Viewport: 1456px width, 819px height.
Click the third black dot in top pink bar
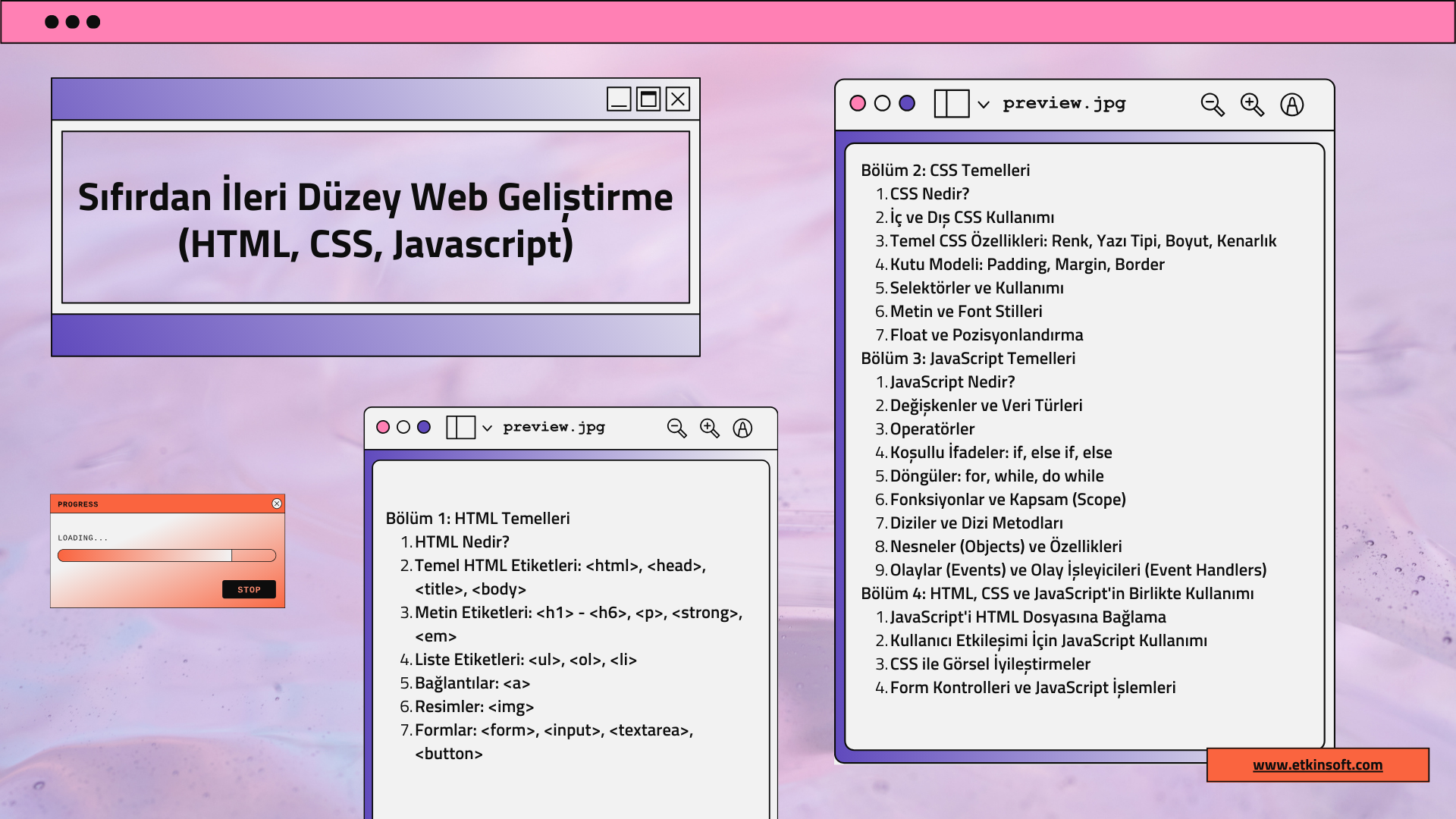[93, 22]
